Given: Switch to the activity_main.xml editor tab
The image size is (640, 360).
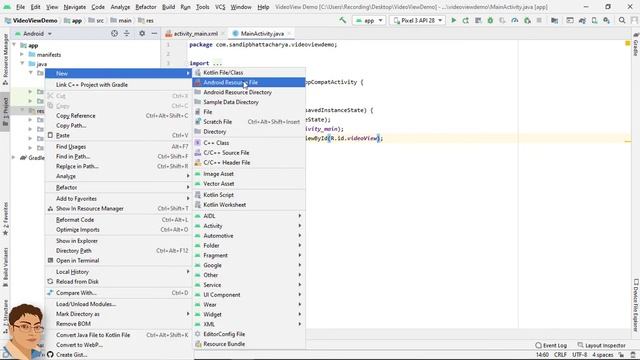Looking at the screenshot, I should coord(196,33).
